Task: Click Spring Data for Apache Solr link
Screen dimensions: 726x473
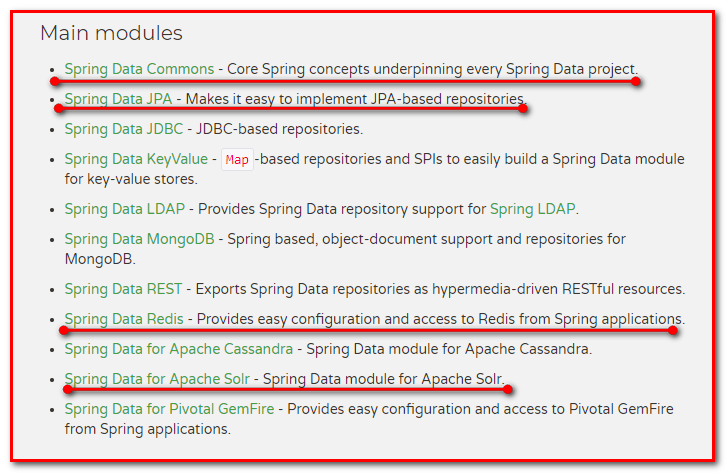Action: point(157,379)
